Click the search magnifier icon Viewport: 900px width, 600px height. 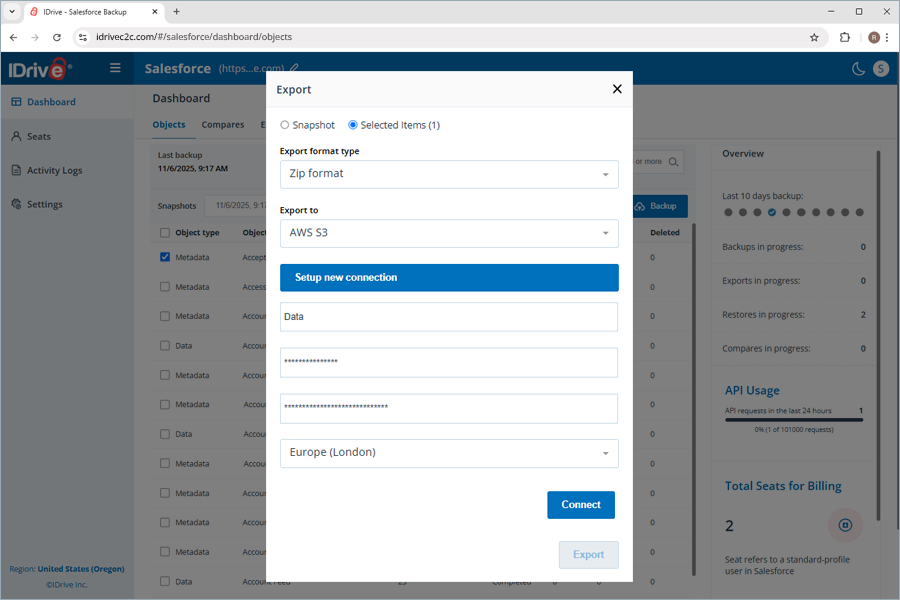[674, 162]
